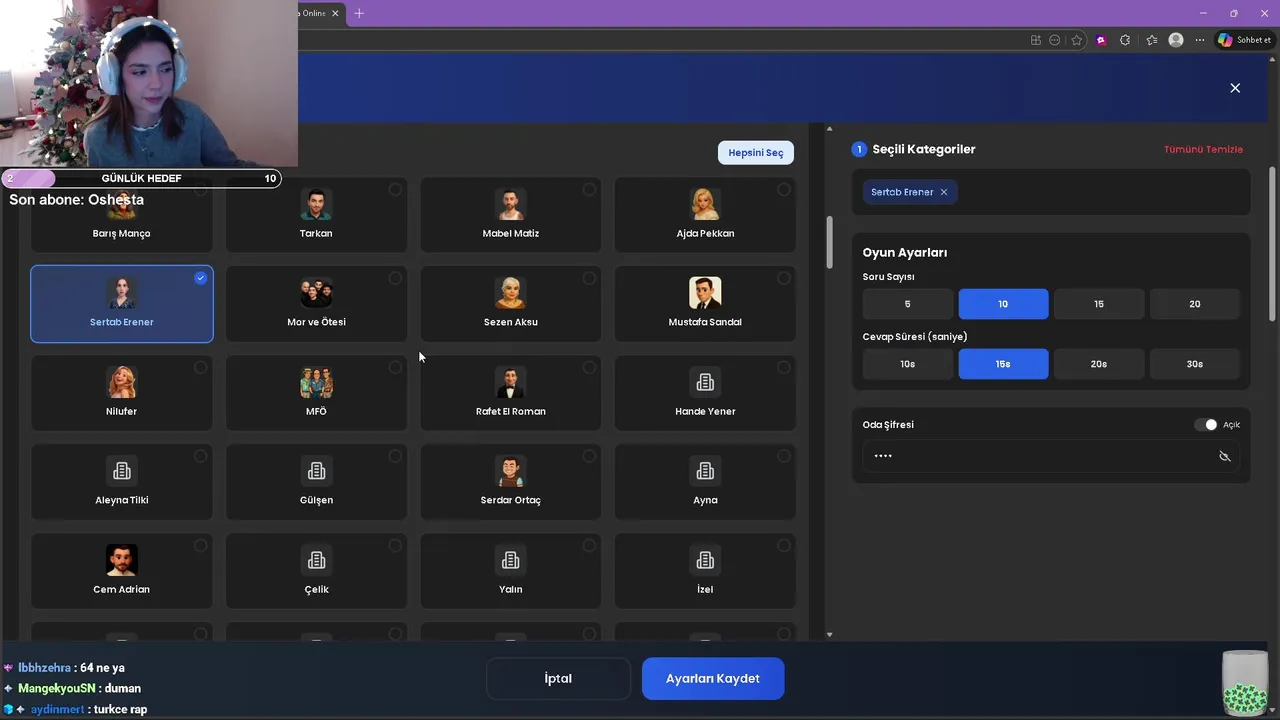1280x720 pixels.
Task: Set answer time to 30s
Action: tap(1194, 364)
